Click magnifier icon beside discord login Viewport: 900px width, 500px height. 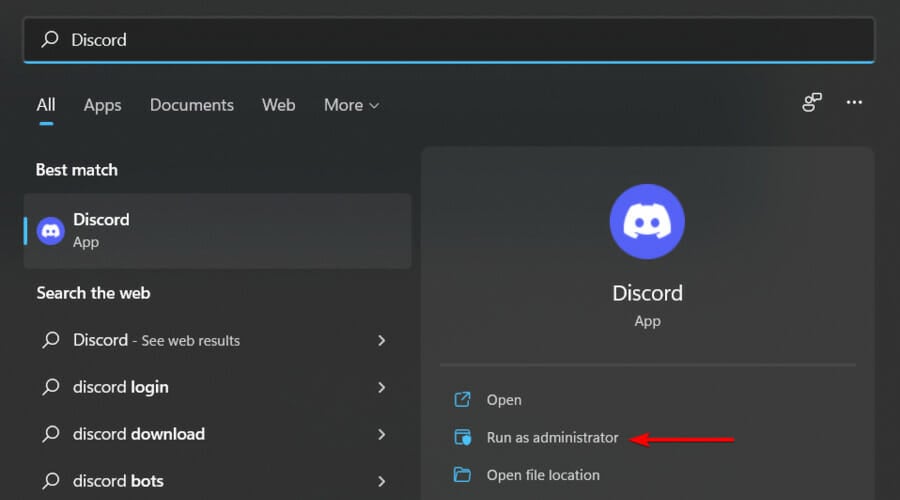pos(51,387)
